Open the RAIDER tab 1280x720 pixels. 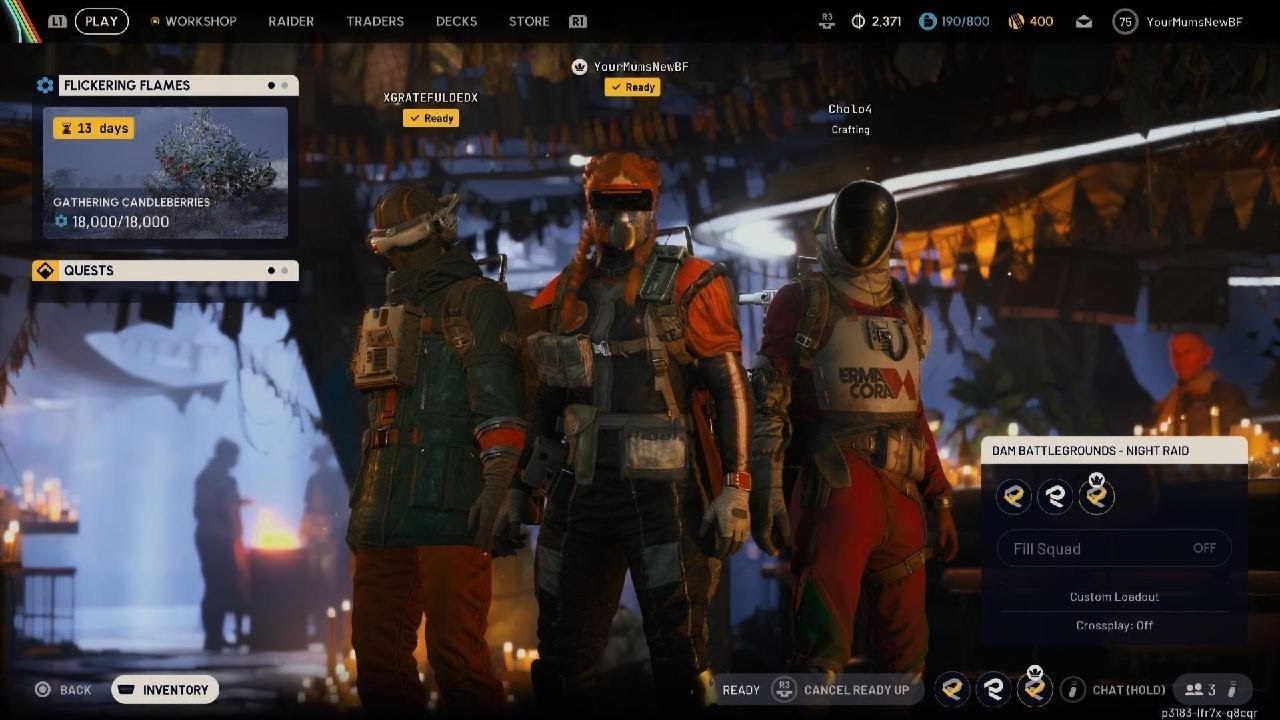tap(291, 21)
